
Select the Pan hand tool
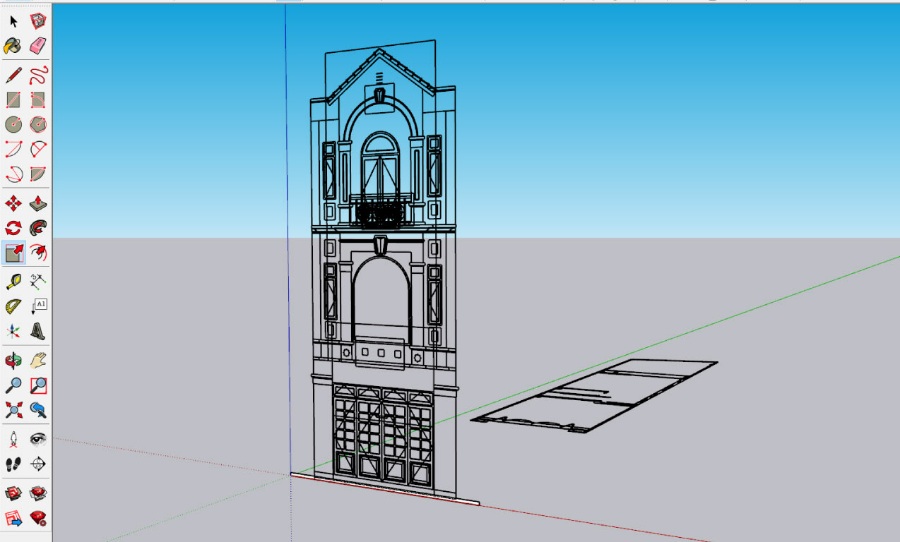pos(38,361)
